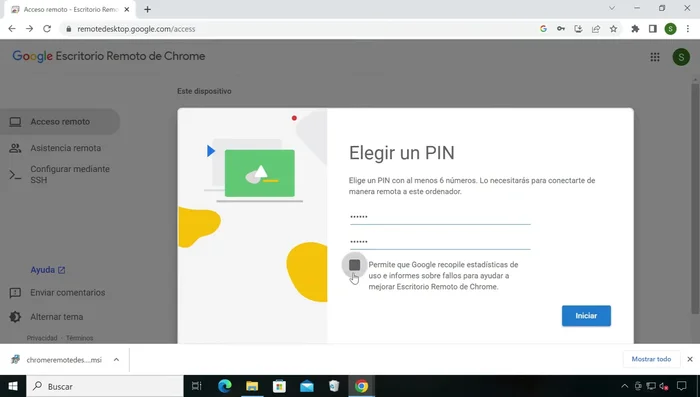This screenshot has height=397, width=700.
Task: Open network status tray icon
Action: (x=651, y=386)
